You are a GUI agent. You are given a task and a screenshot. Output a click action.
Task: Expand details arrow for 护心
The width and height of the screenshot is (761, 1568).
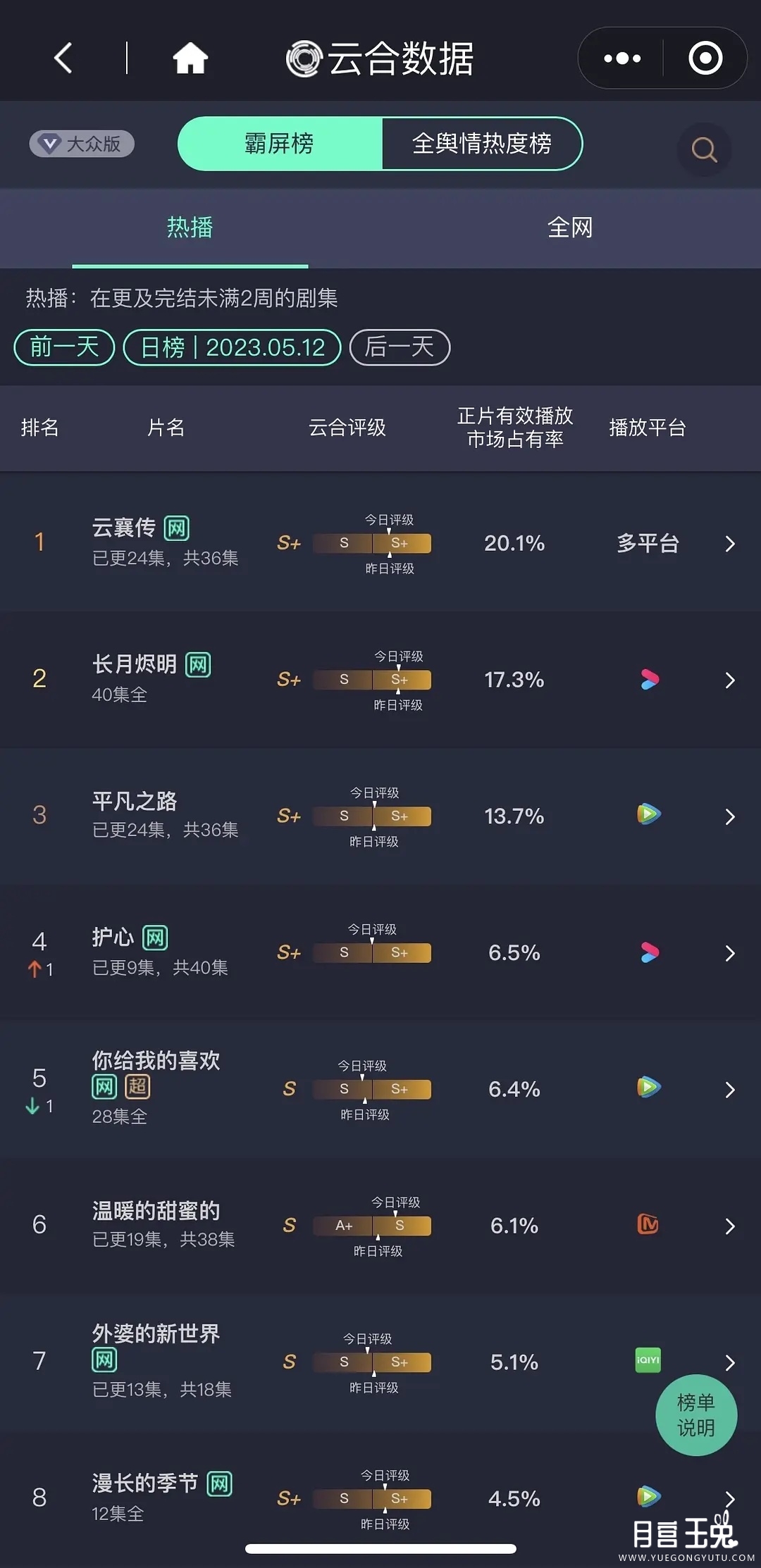pyautogui.click(x=730, y=953)
